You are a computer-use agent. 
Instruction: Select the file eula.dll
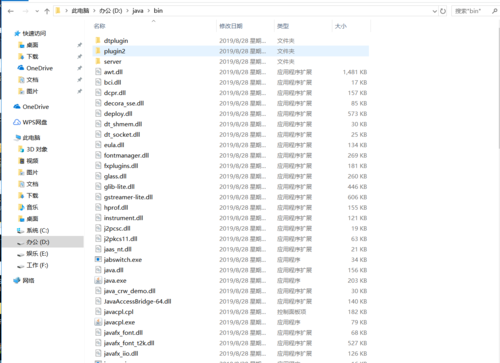click(114, 145)
